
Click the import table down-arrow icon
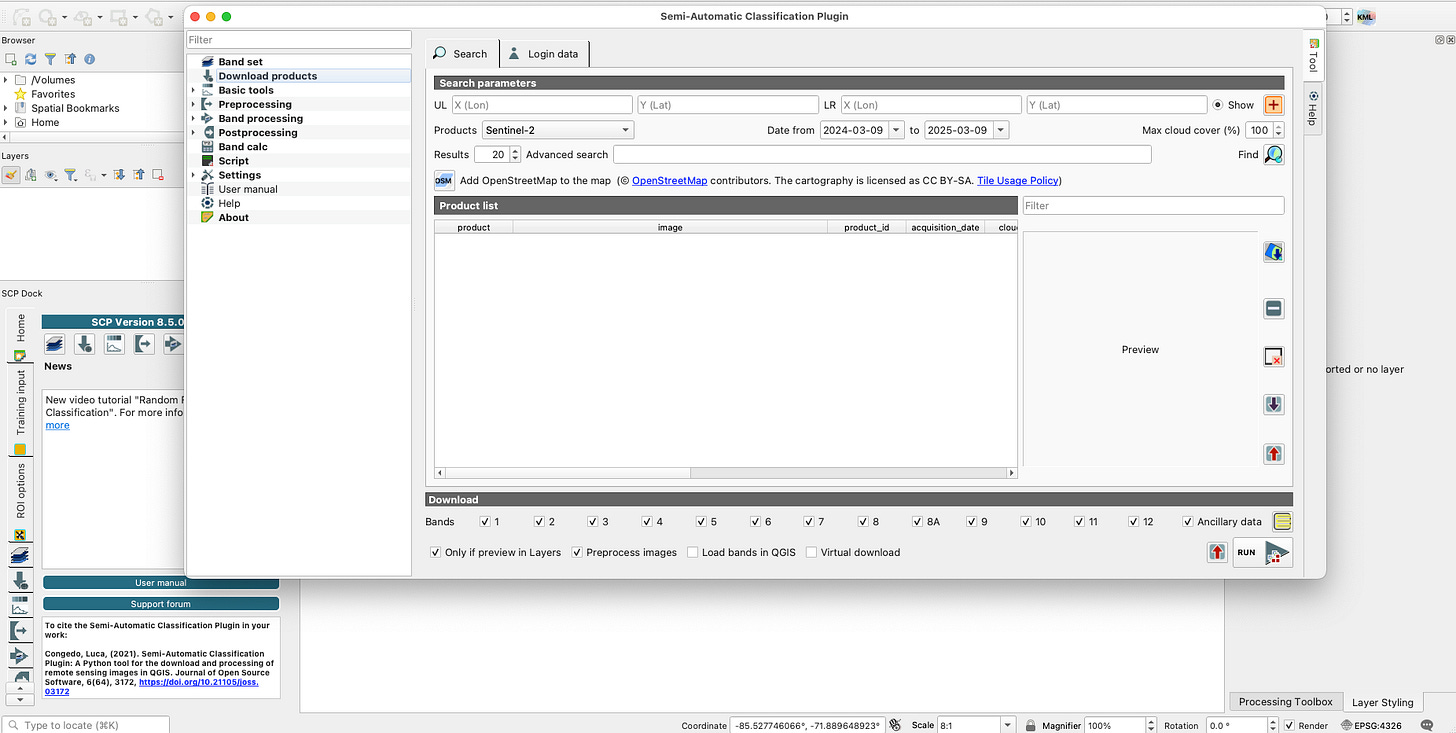pos(1274,405)
